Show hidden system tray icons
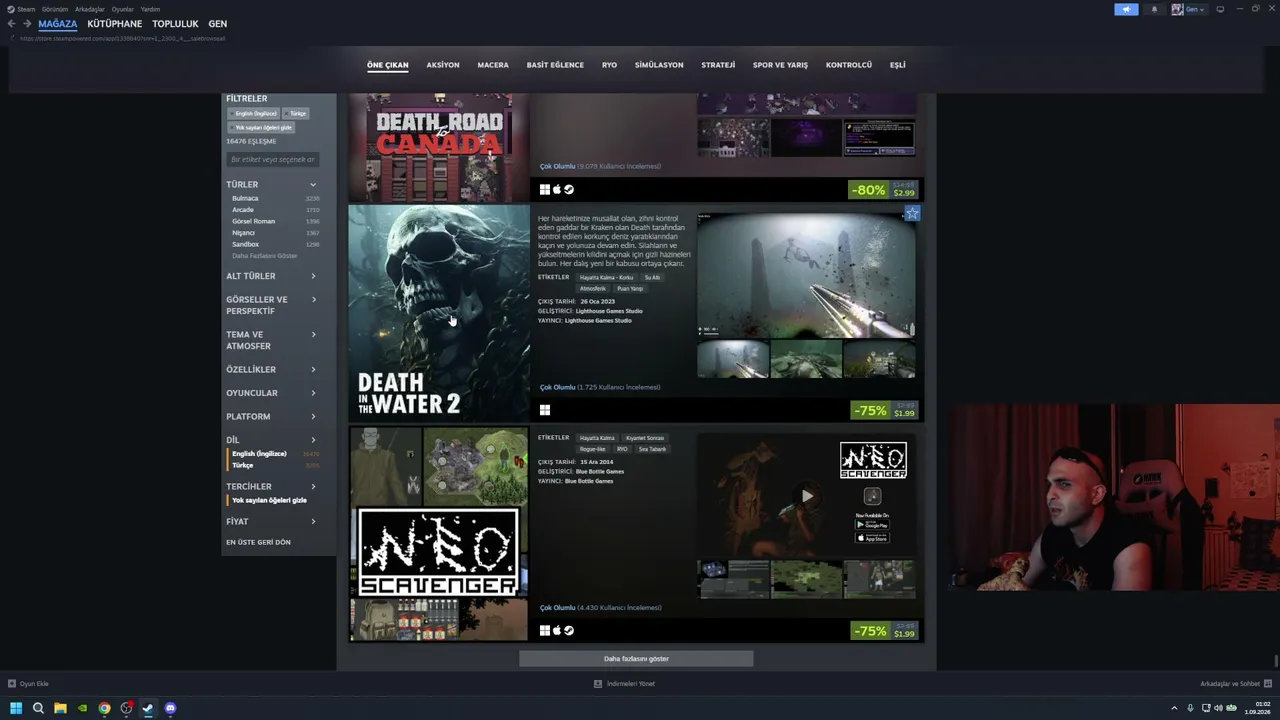 click(x=1174, y=708)
